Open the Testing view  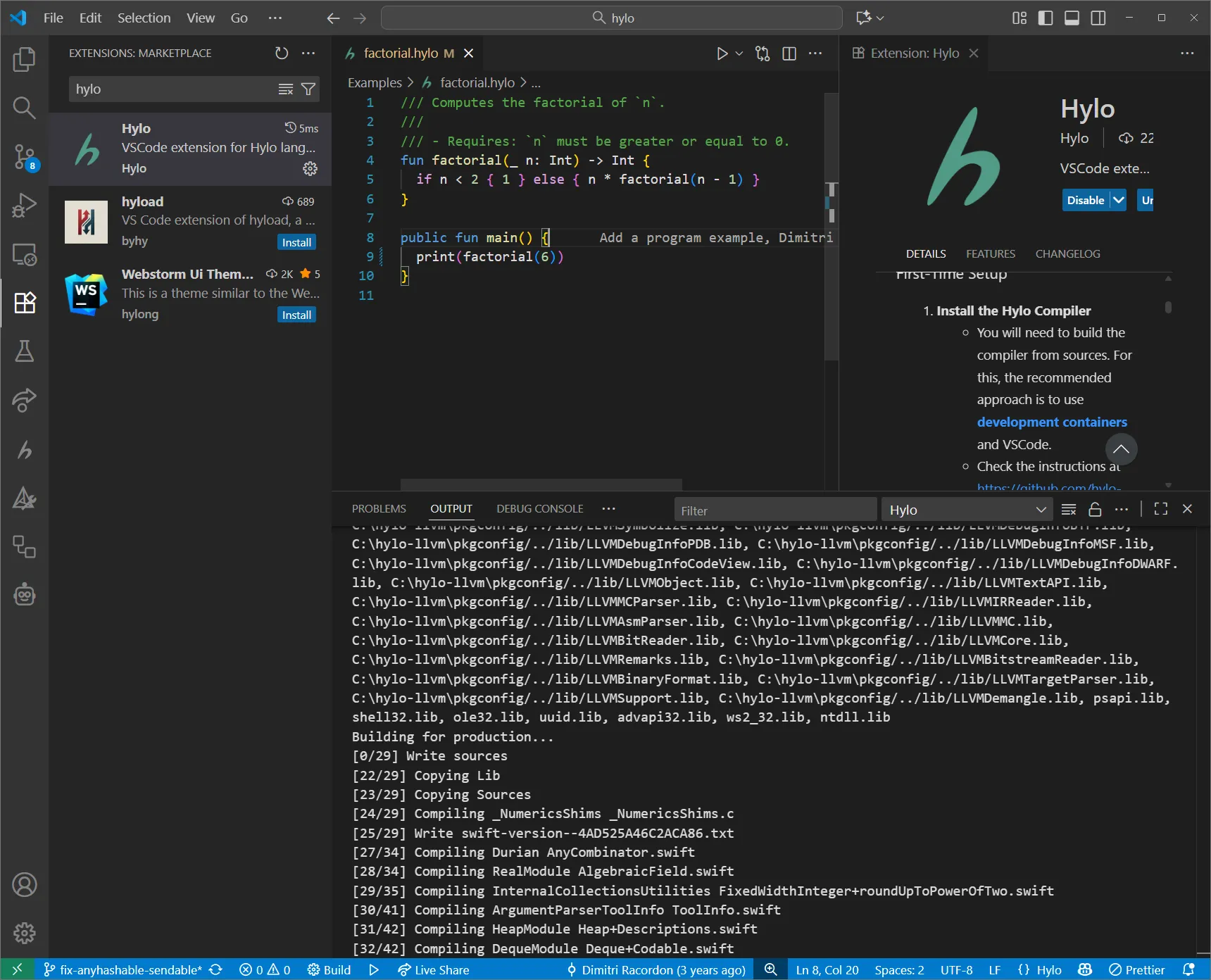(25, 352)
